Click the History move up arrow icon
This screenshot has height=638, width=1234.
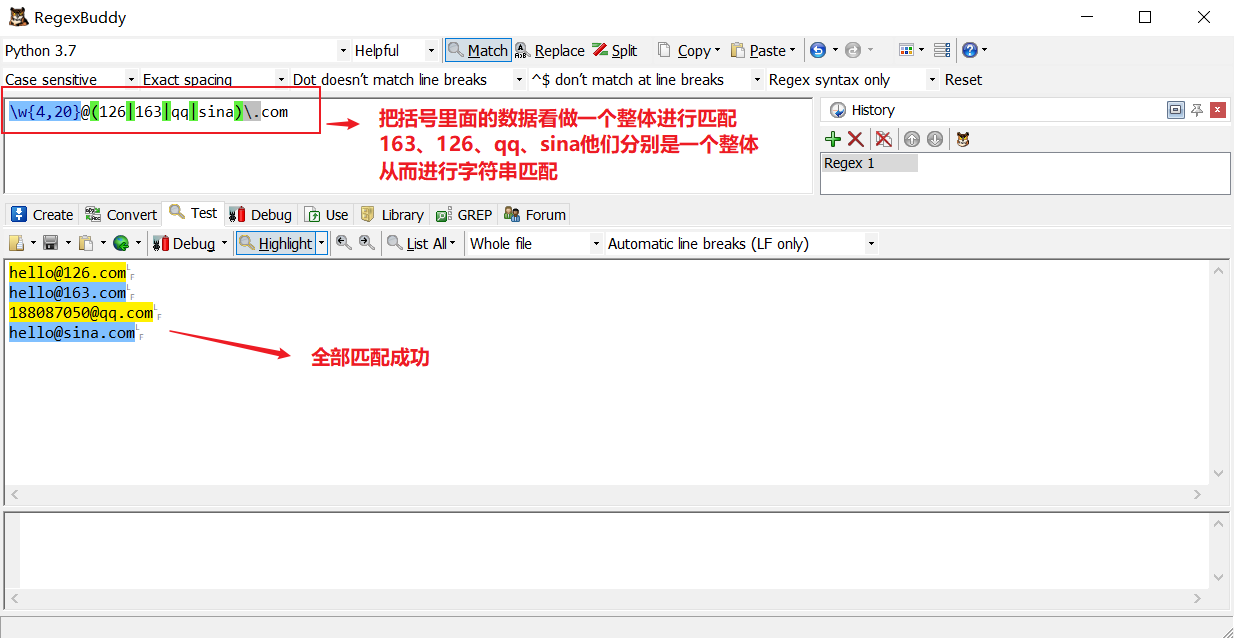tap(911, 139)
